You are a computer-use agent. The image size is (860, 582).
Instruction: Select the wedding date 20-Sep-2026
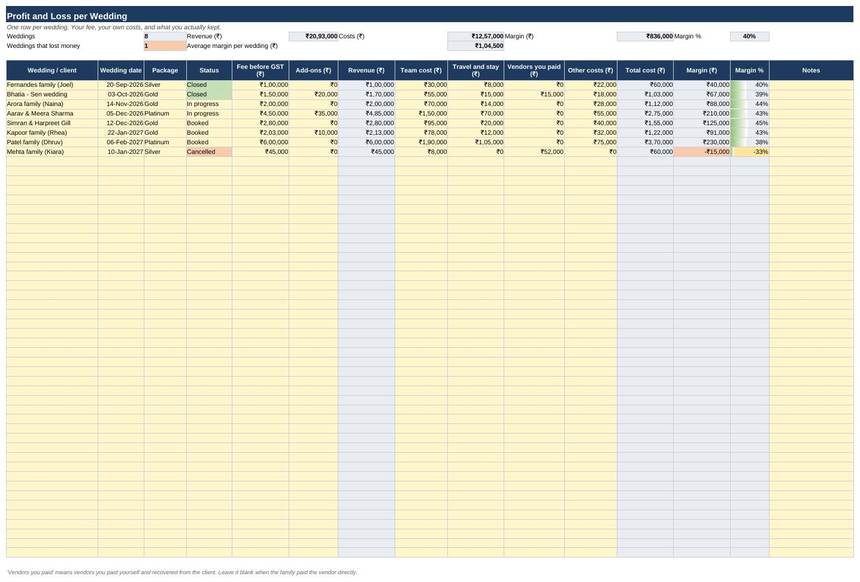121,85
